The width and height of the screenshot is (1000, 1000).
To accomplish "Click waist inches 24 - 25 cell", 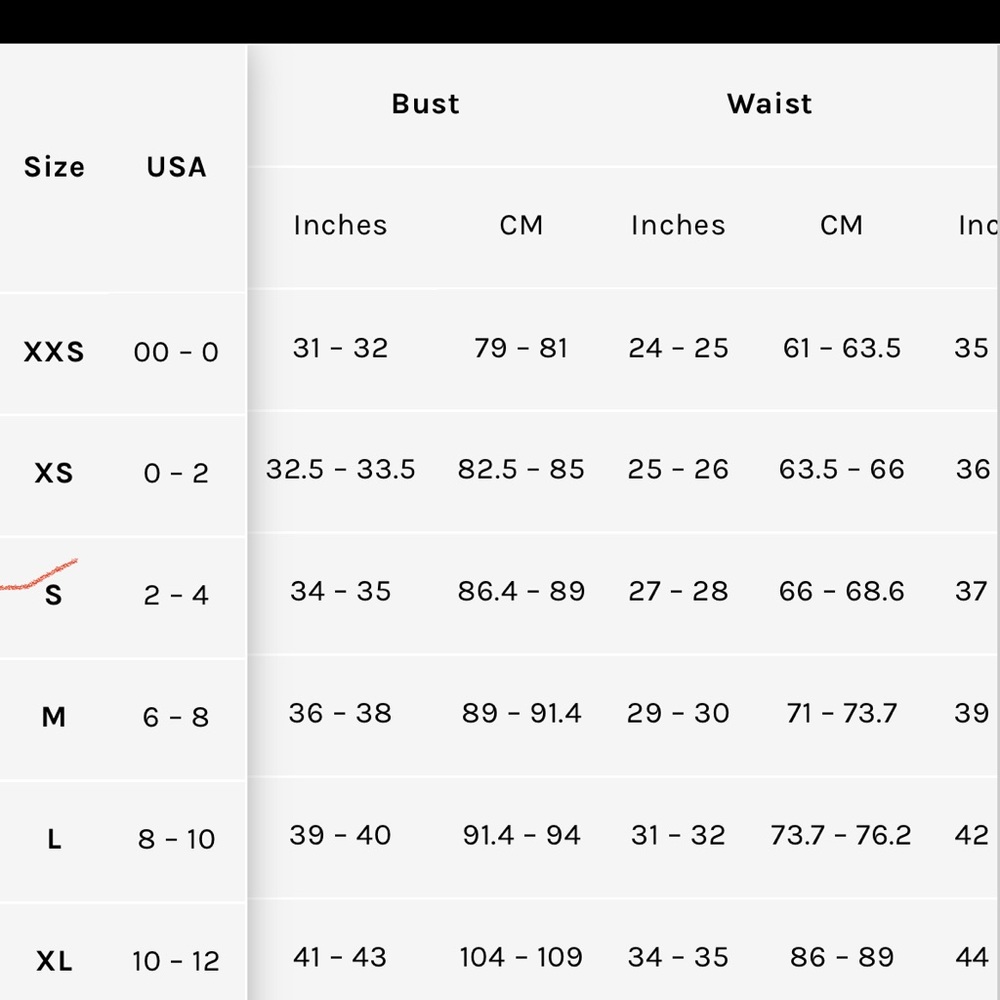I will [678, 348].
